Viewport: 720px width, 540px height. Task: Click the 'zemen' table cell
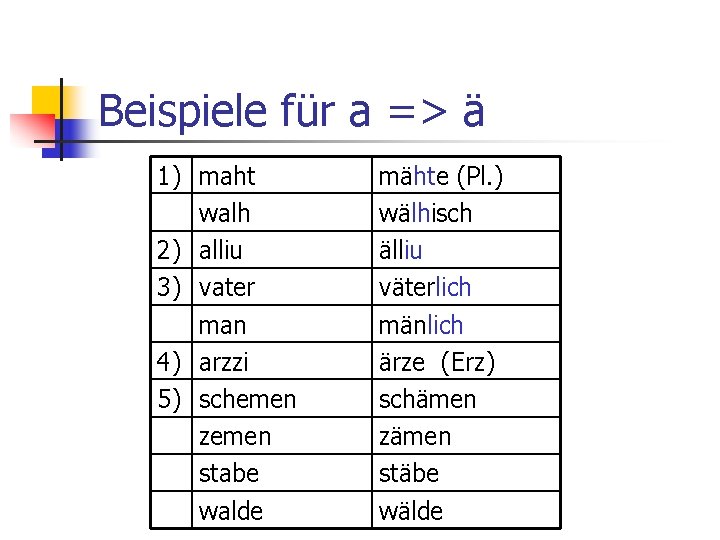235,436
